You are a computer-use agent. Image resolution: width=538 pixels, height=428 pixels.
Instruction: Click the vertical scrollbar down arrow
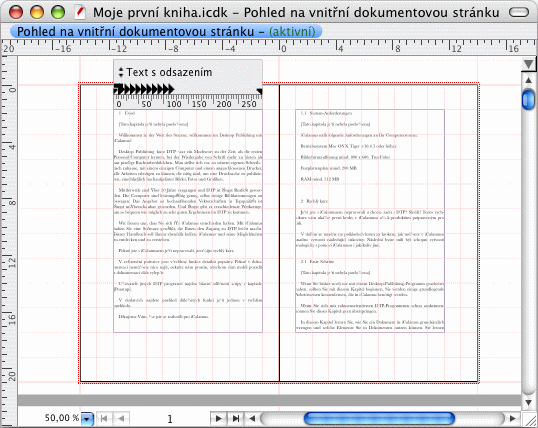click(528, 403)
